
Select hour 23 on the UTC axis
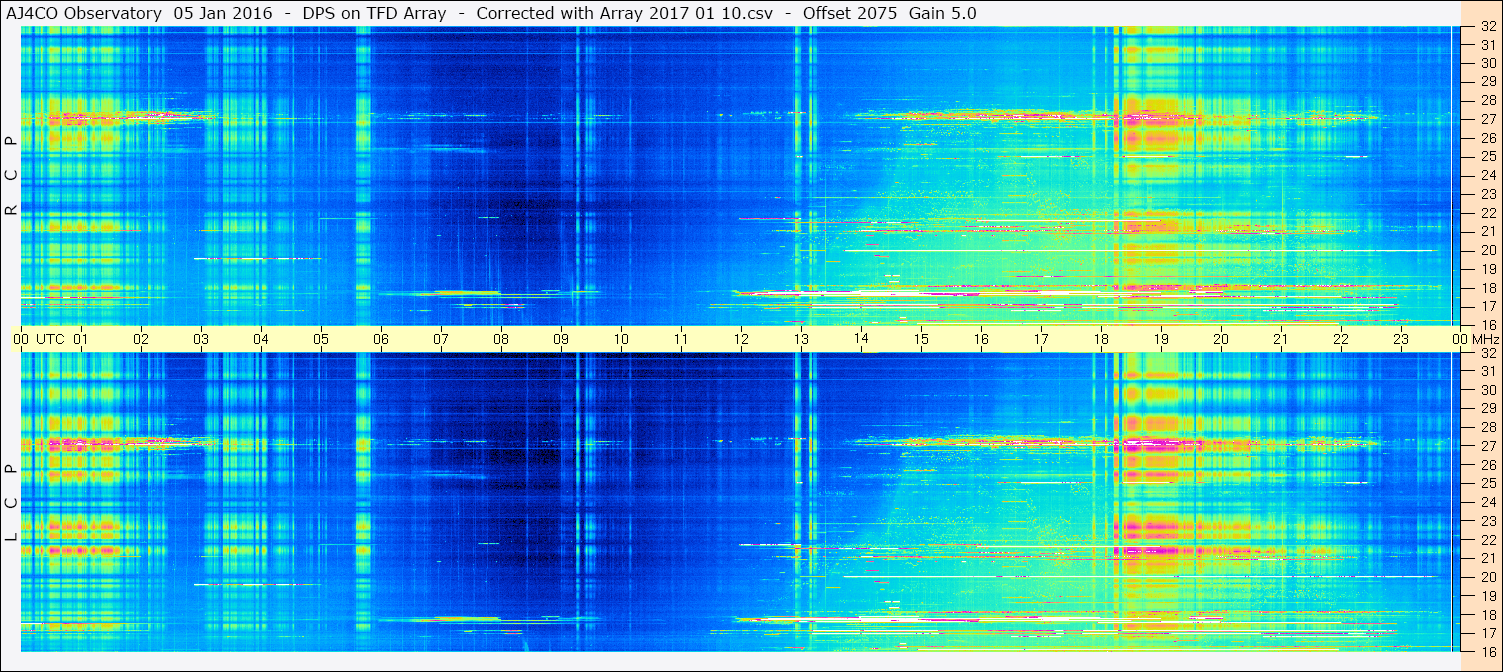[x=1401, y=339]
